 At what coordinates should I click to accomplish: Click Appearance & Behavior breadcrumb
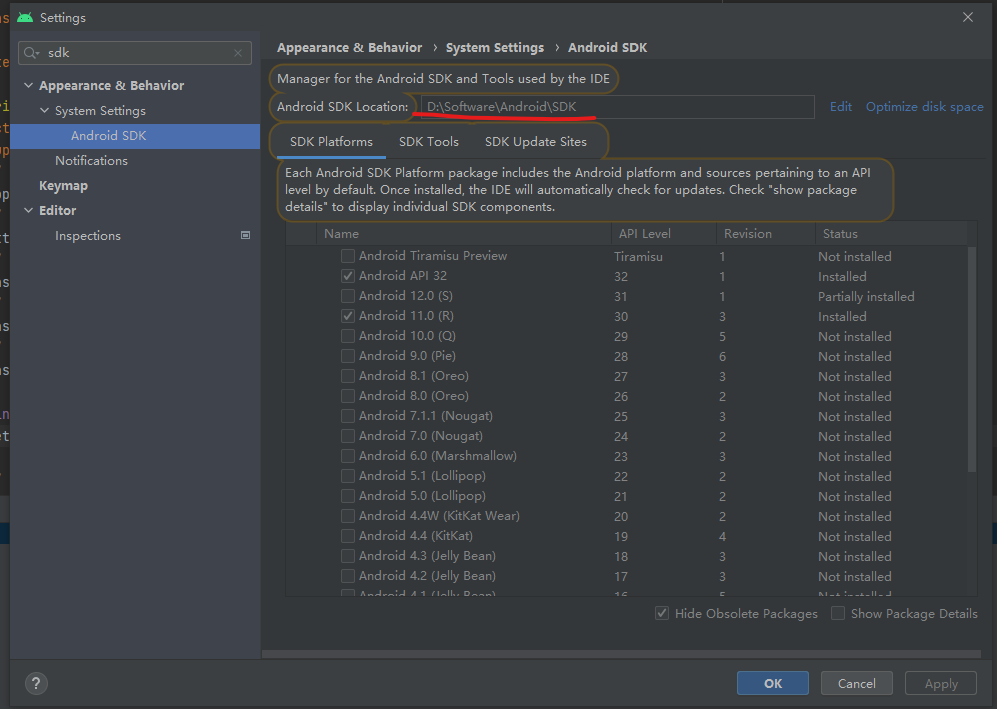349,48
